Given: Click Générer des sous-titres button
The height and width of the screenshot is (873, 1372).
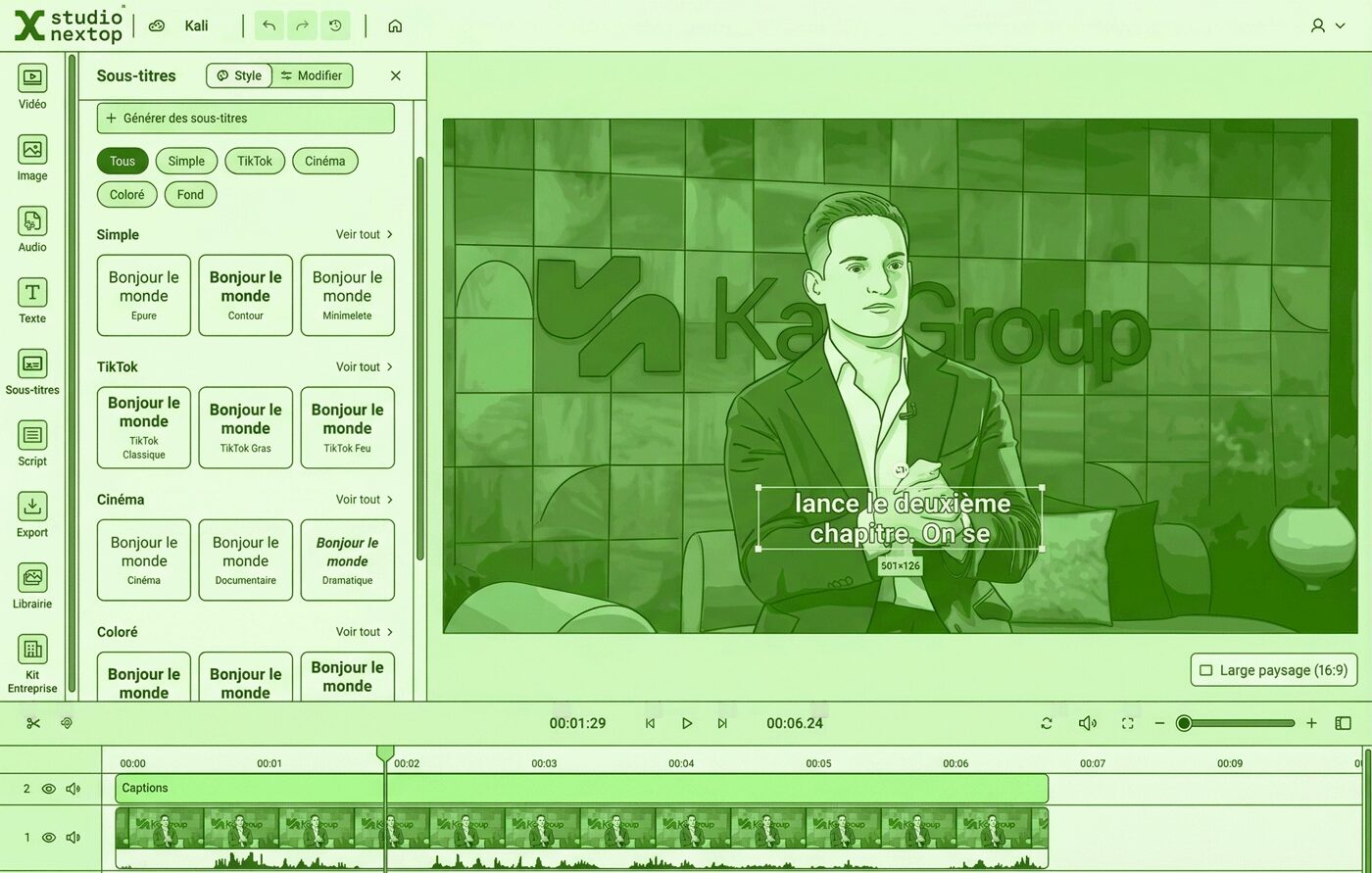Looking at the screenshot, I should point(245,119).
